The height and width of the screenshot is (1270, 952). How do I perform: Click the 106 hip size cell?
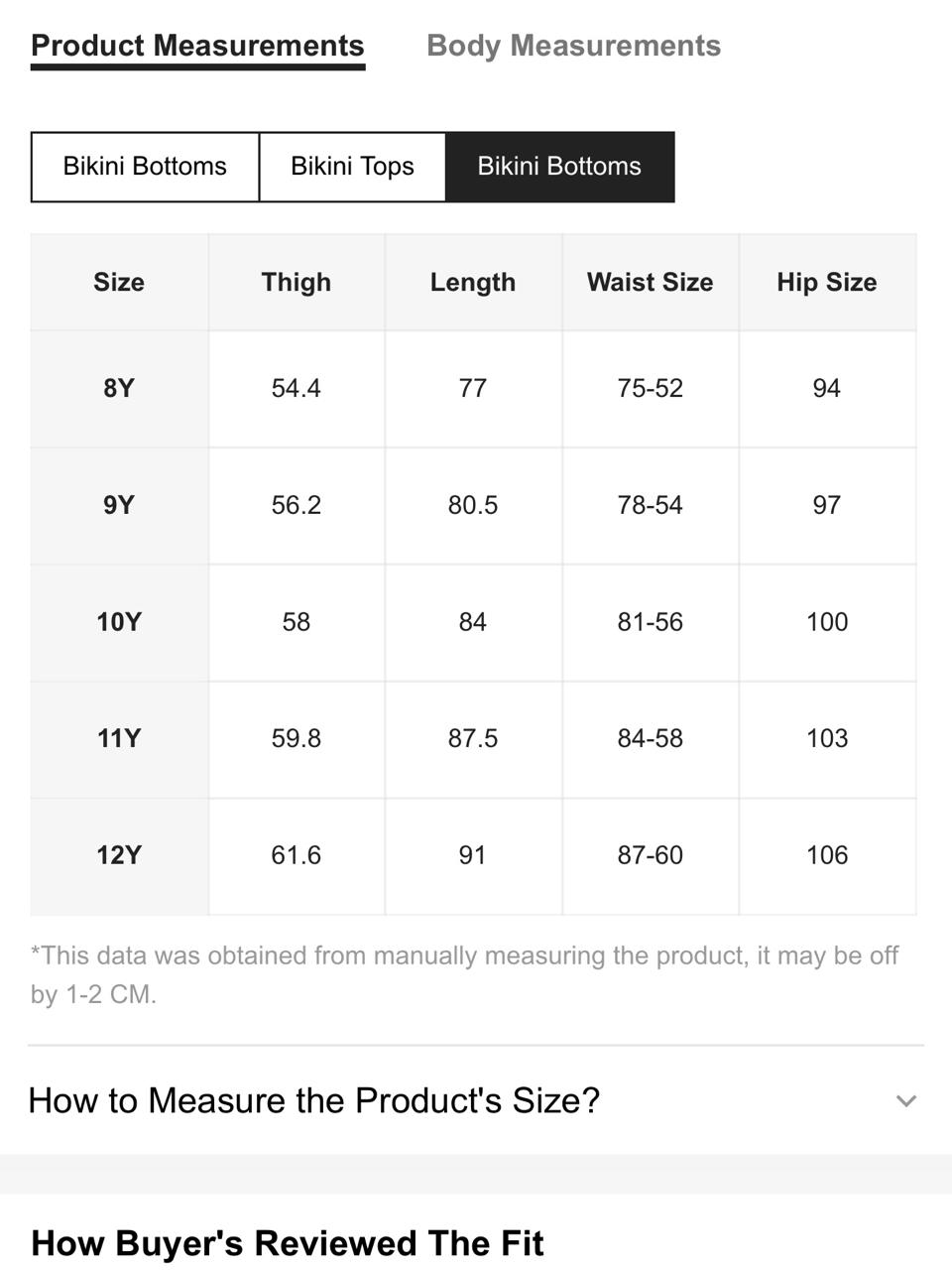[827, 855]
